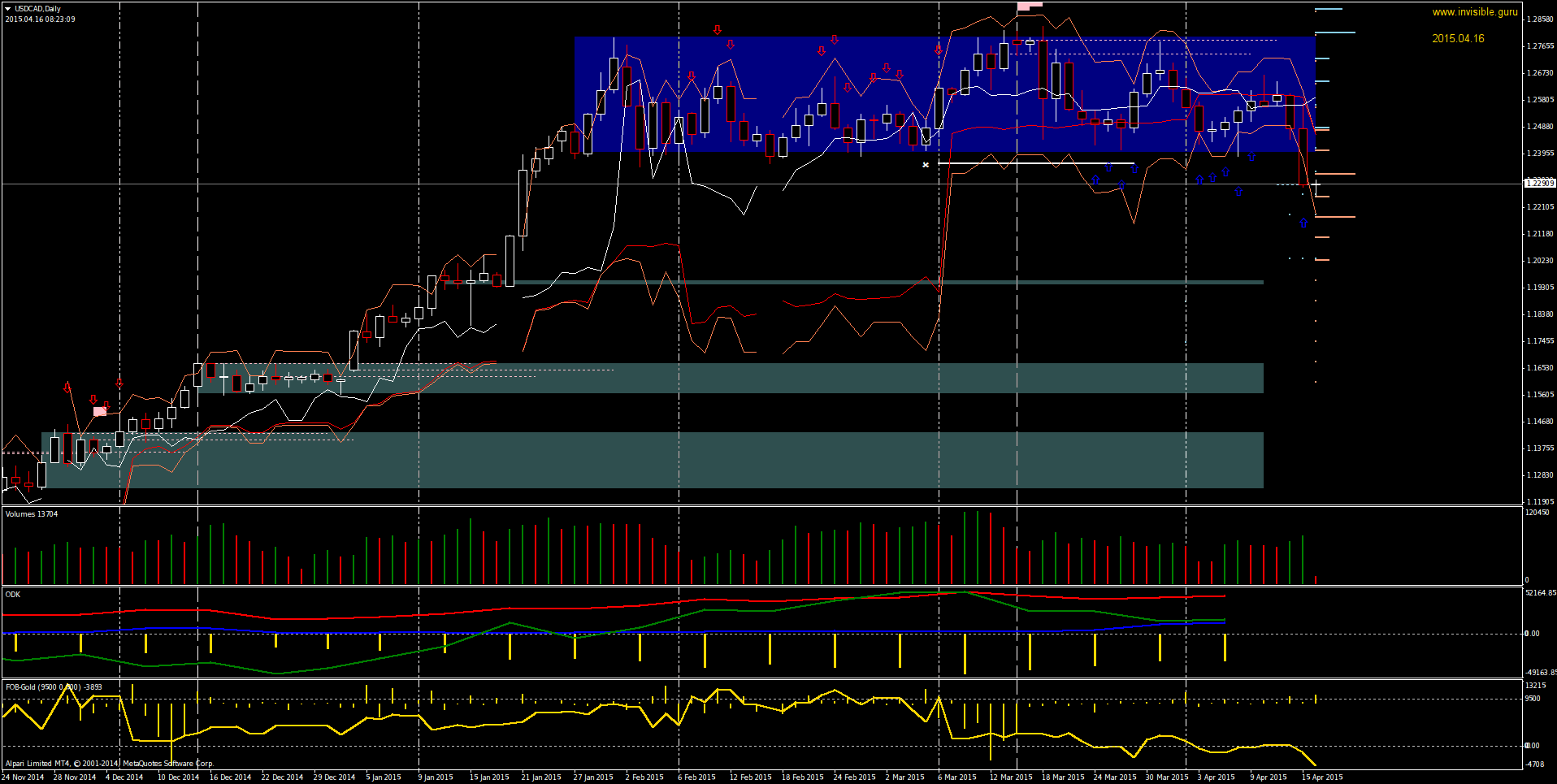Click the 4 Dec 2014 date label
The image size is (1557, 784).
[124, 778]
